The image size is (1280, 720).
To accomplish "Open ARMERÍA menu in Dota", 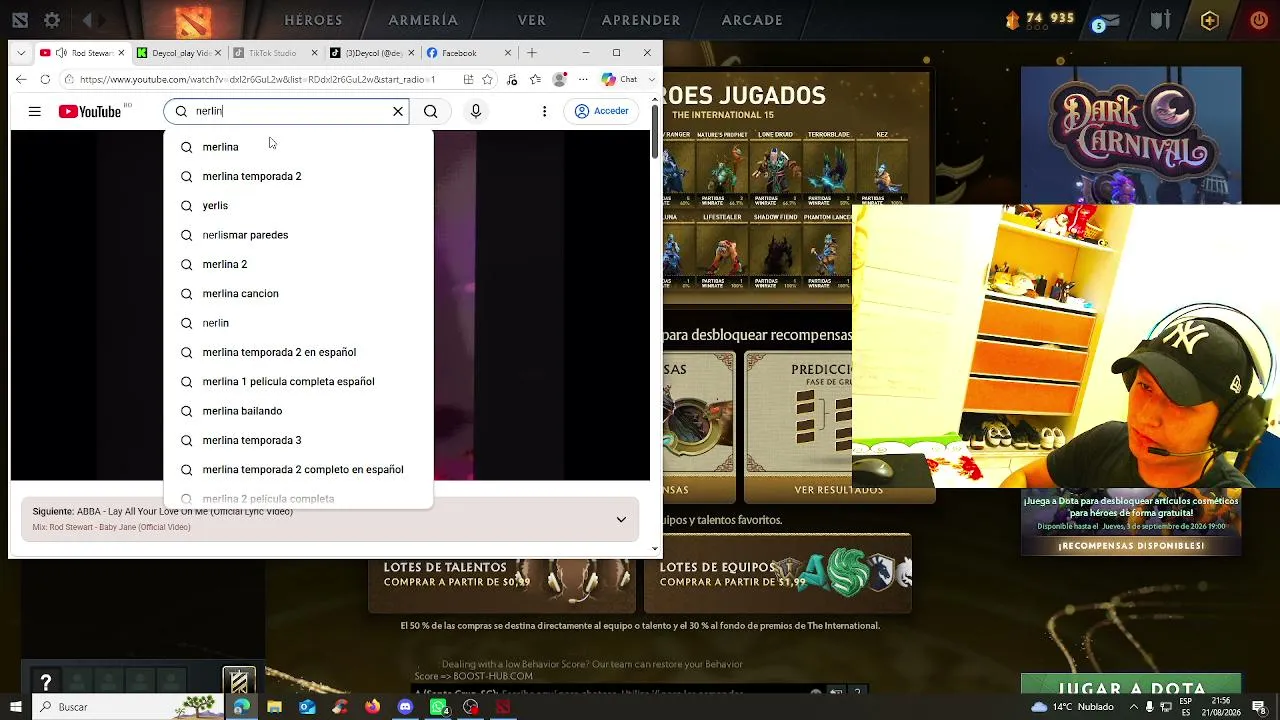I will coord(423,20).
